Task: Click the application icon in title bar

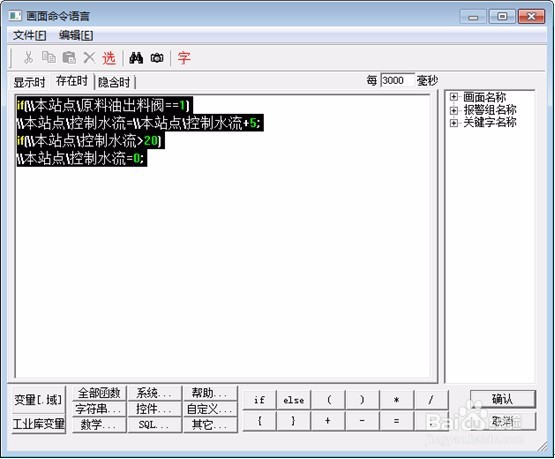Action: click(x=16, y=16)
